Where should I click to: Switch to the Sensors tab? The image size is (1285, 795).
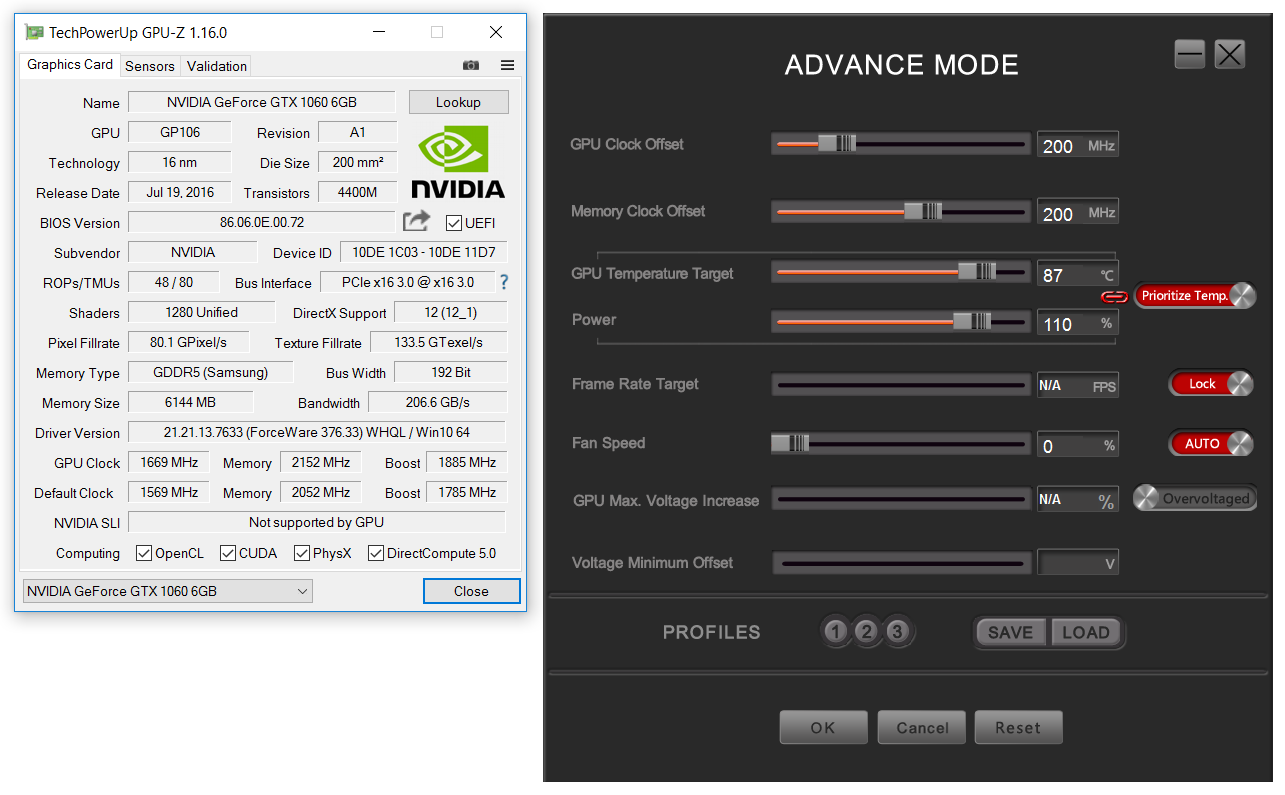(x=150, y=66)
